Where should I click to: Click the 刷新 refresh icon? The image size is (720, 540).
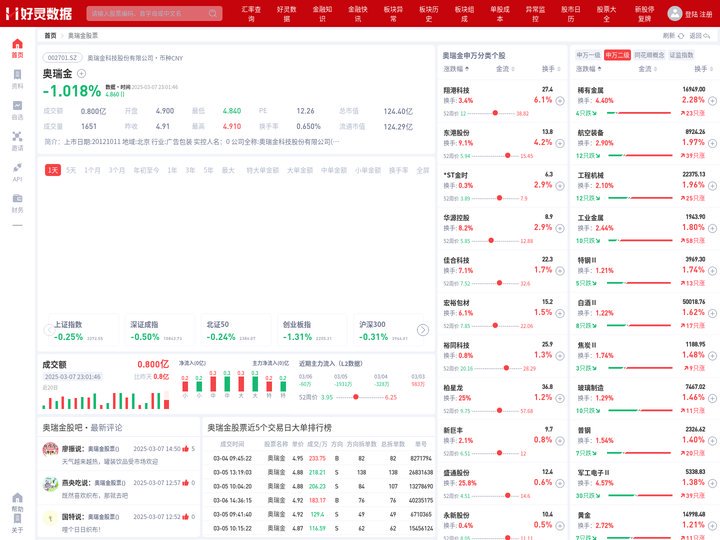click(x=681, y=36)
